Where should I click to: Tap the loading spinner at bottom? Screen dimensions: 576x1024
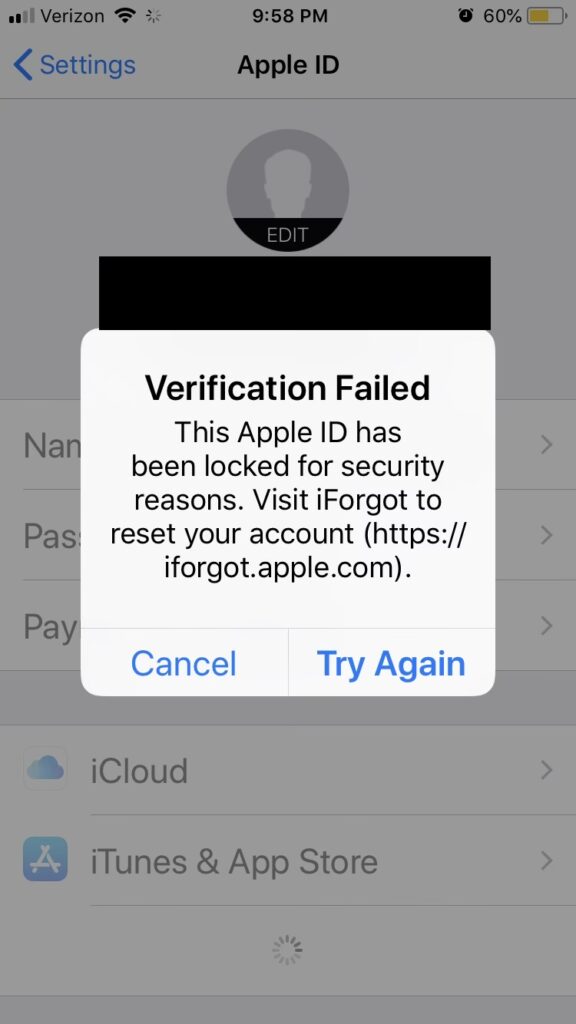point(287,950)
